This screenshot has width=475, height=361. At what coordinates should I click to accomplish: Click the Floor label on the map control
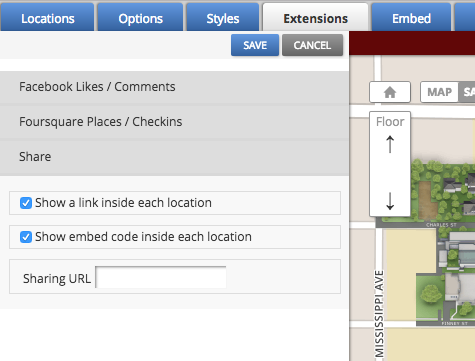[390, 122]
